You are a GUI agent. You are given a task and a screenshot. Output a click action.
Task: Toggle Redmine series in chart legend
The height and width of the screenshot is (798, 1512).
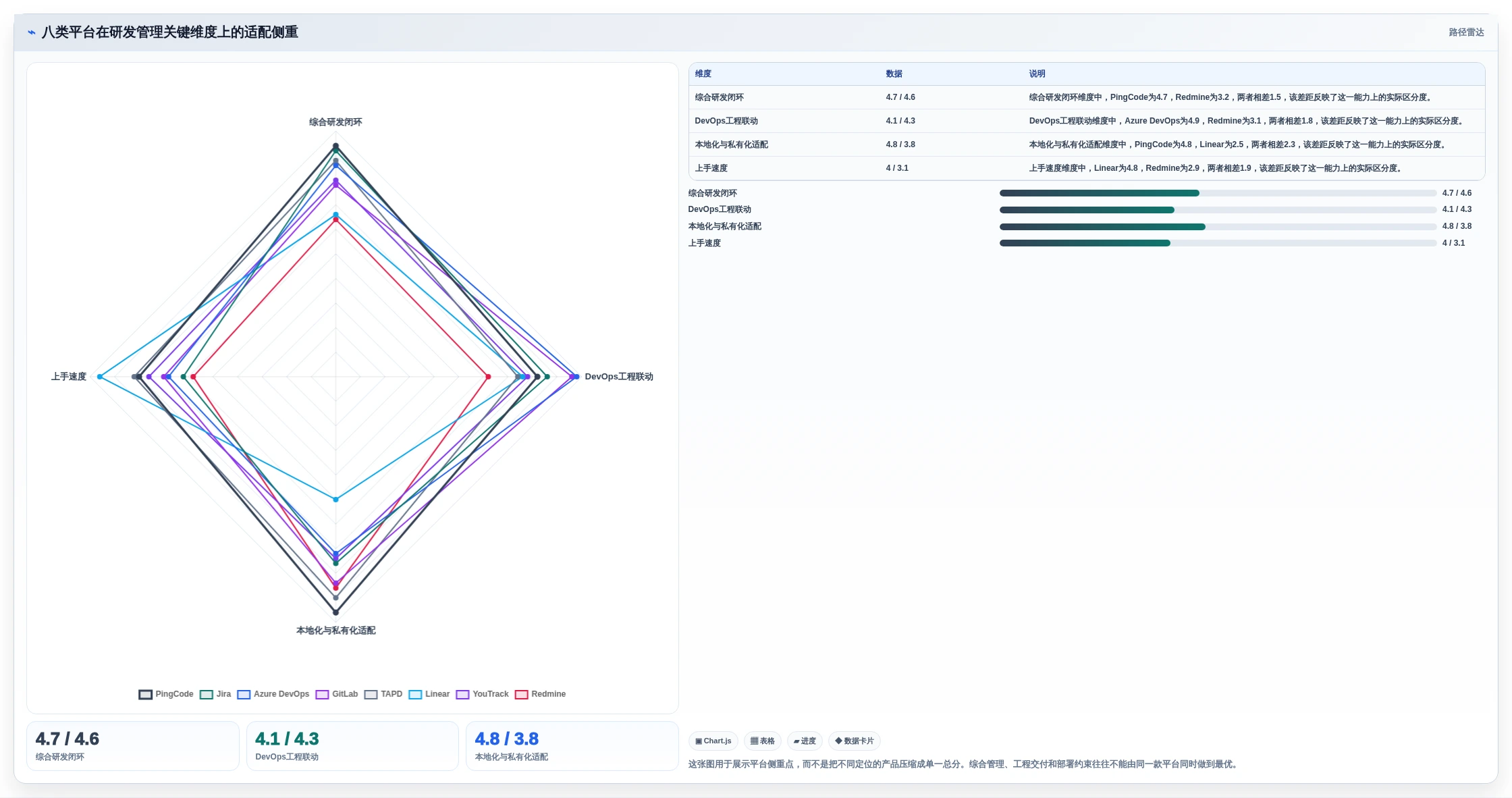pyautogui.click(x=541, y=694)
